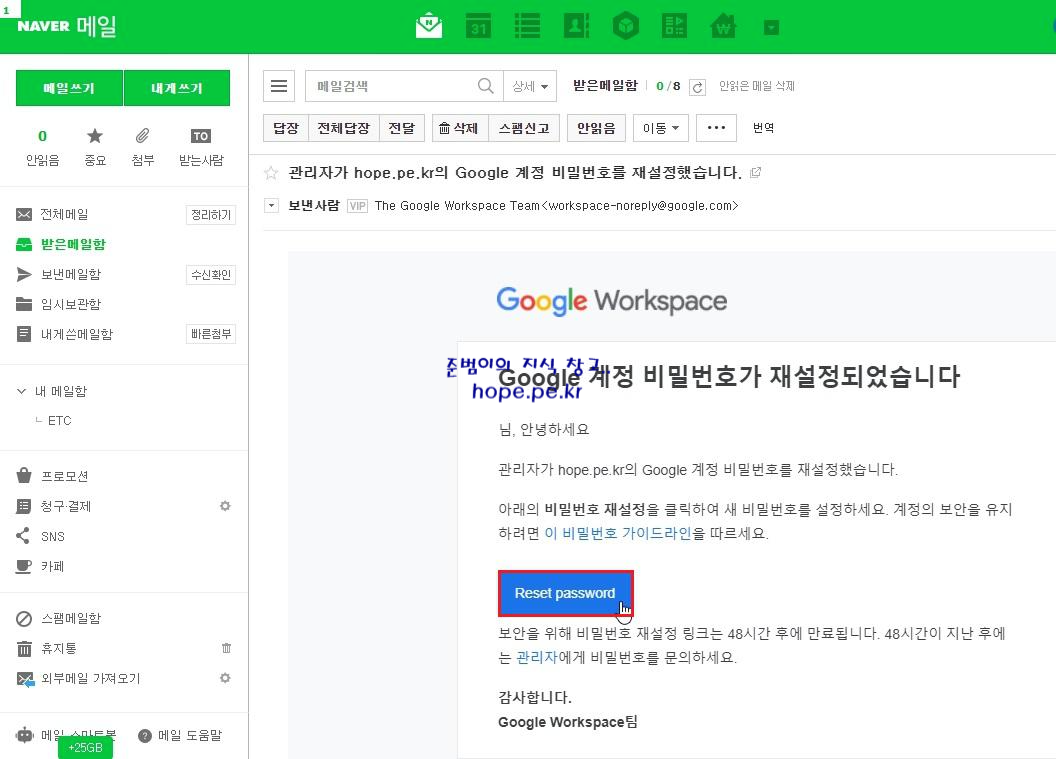Image resolution: width=1056 pixels, height=759 pixels.
Task: Click 수신확인 read-receipt button
Action: click(x=211, y=275)
